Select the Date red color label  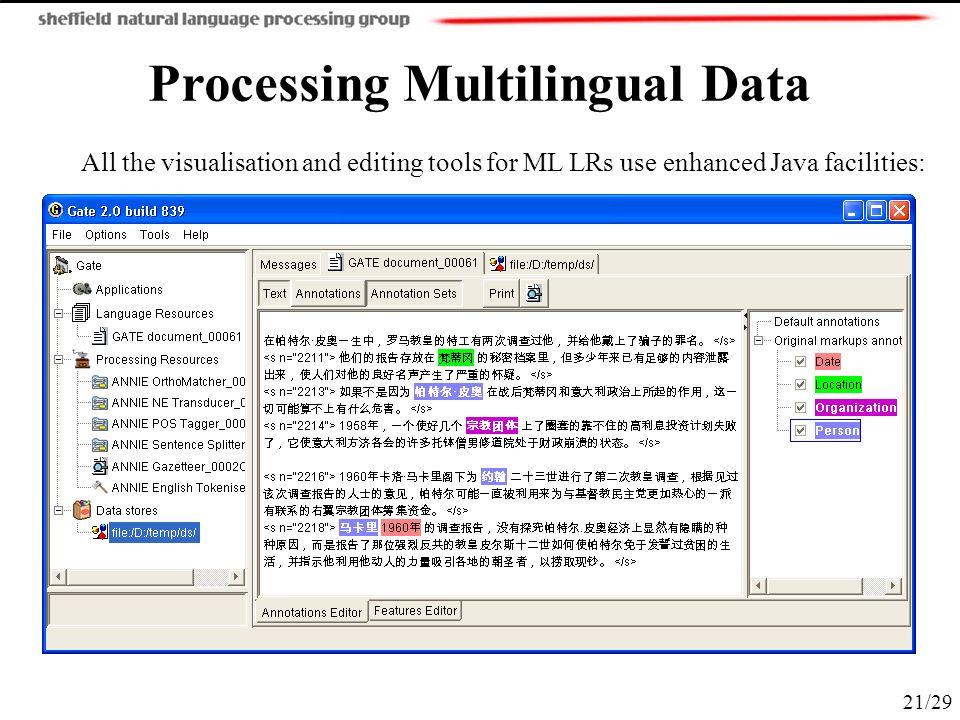coord(828,361)
